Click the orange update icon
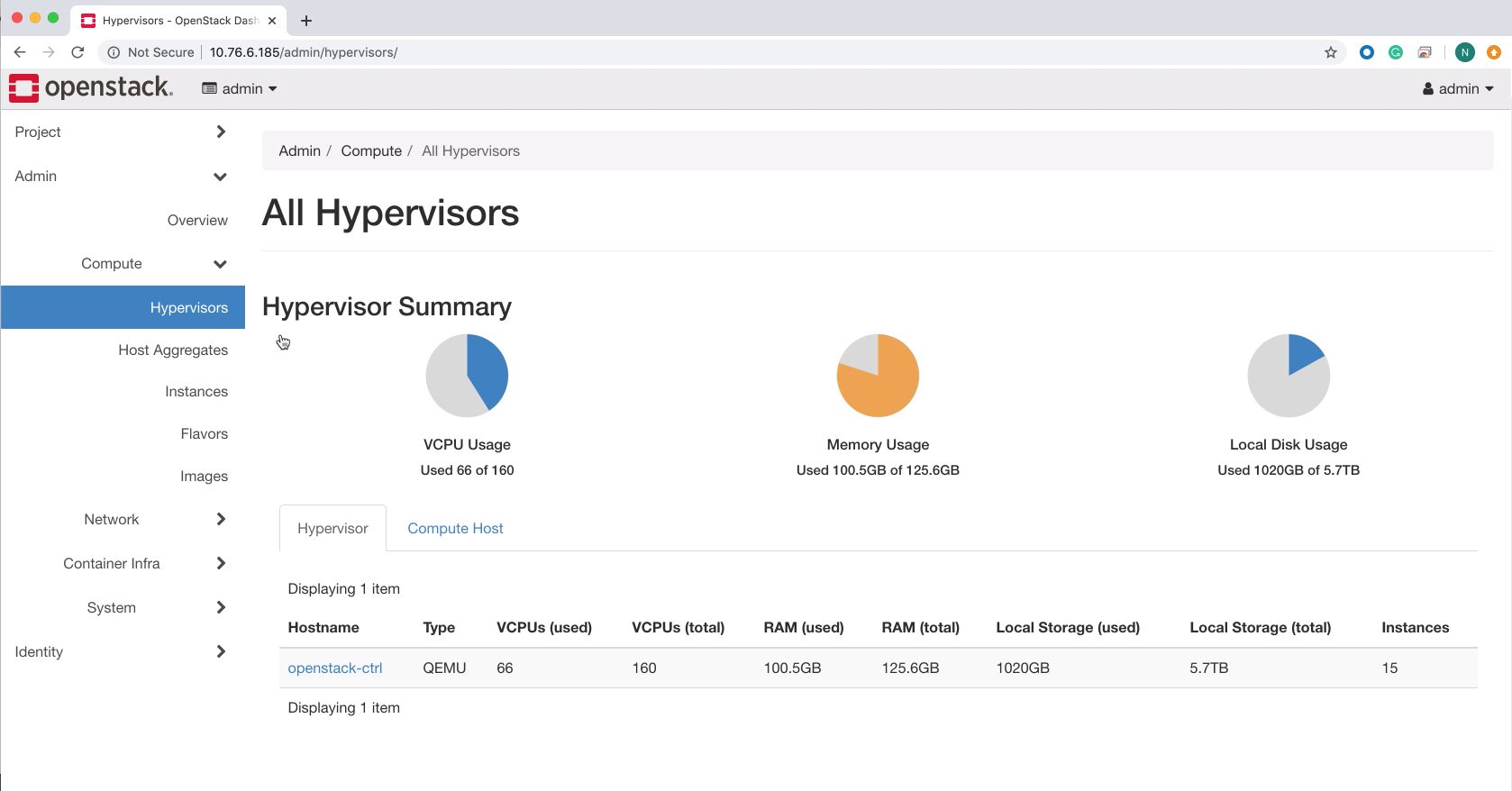Viewport: 1512px width, 791px height. (1494, 52)
